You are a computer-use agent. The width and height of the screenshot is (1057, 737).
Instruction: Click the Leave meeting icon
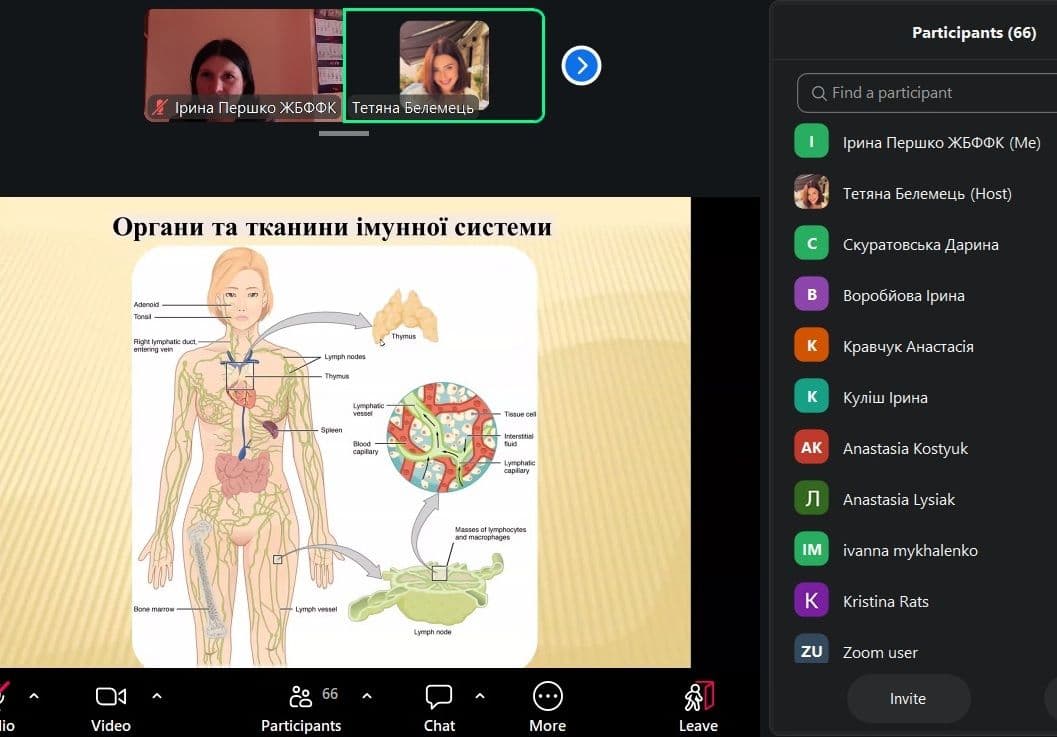(698, 697)
